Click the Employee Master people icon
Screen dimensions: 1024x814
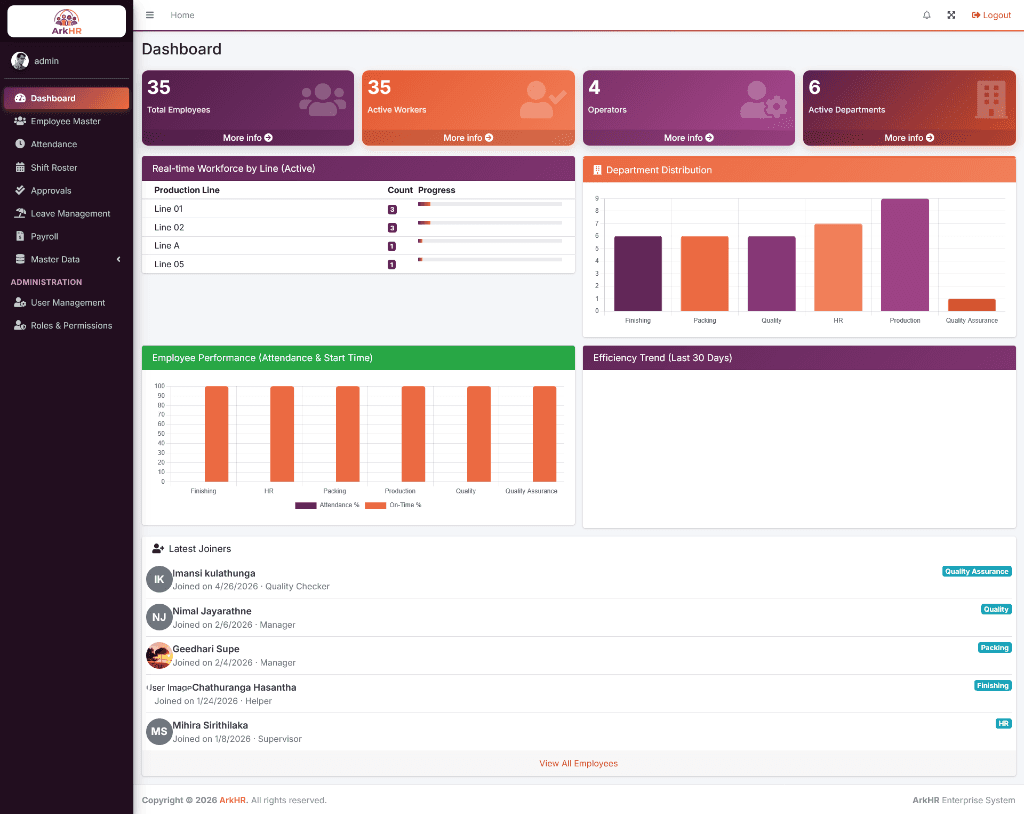(20, 121)
